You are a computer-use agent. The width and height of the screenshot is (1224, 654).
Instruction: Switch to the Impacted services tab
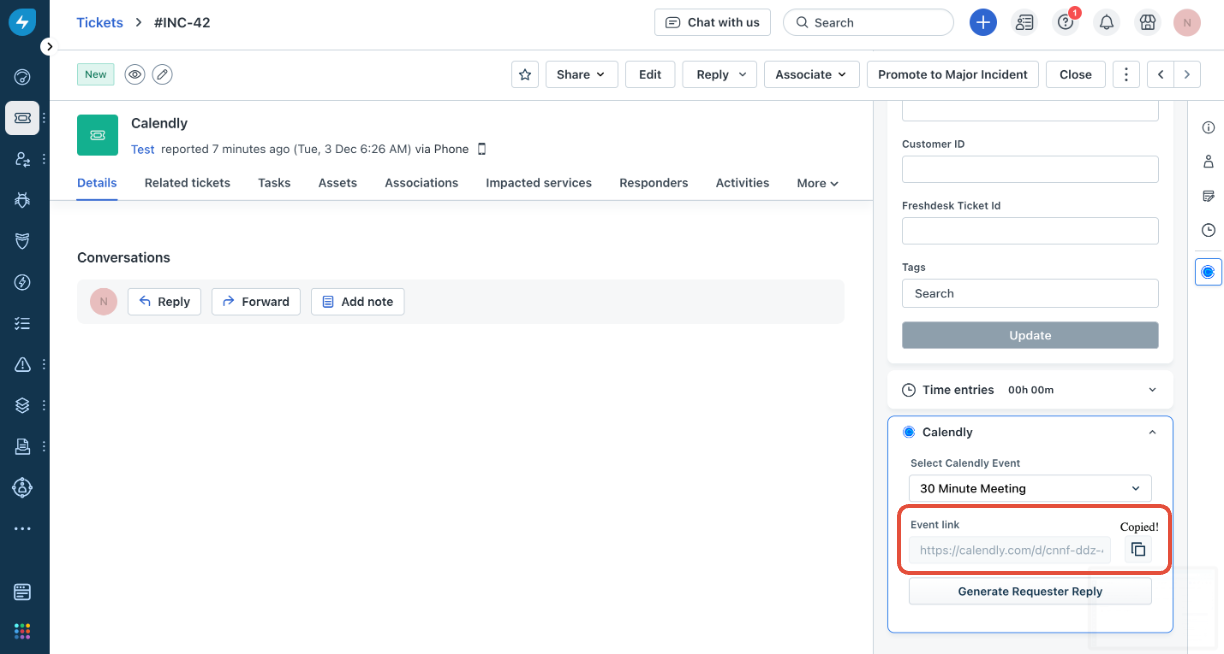coord(539,183)
